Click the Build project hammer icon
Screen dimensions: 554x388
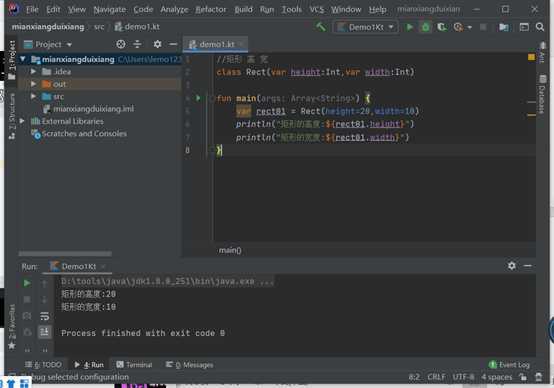click(x=321, y=27)
